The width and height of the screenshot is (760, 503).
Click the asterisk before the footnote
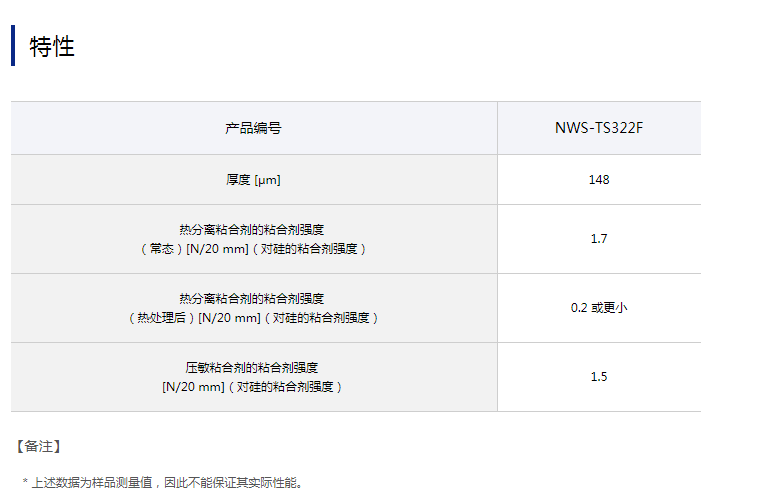point(25,483)
